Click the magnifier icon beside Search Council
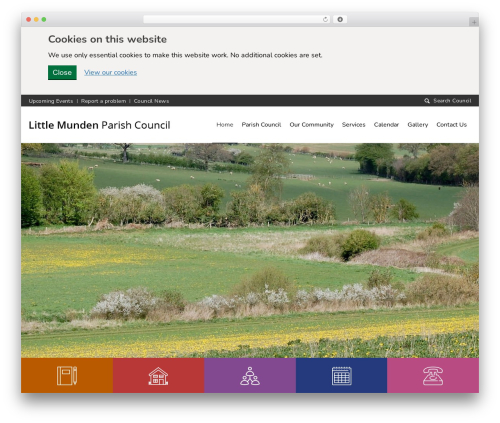This screenshot has height=423, width=500. click(427, 101)
